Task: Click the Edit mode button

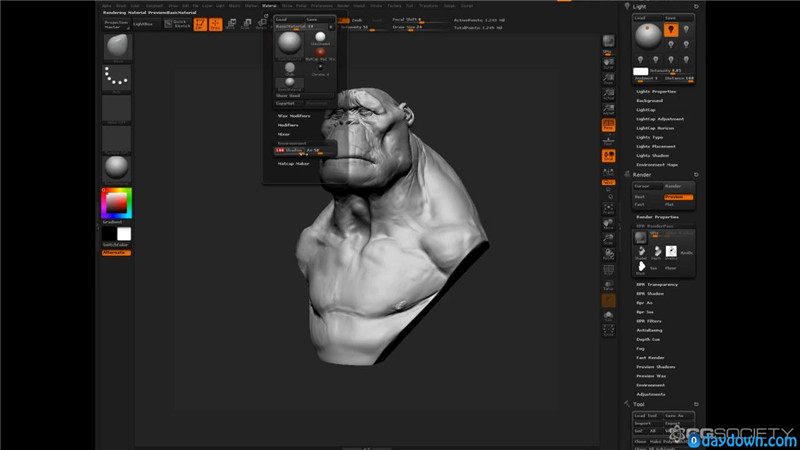Action: pyautogui.click(x=201, y=24)
